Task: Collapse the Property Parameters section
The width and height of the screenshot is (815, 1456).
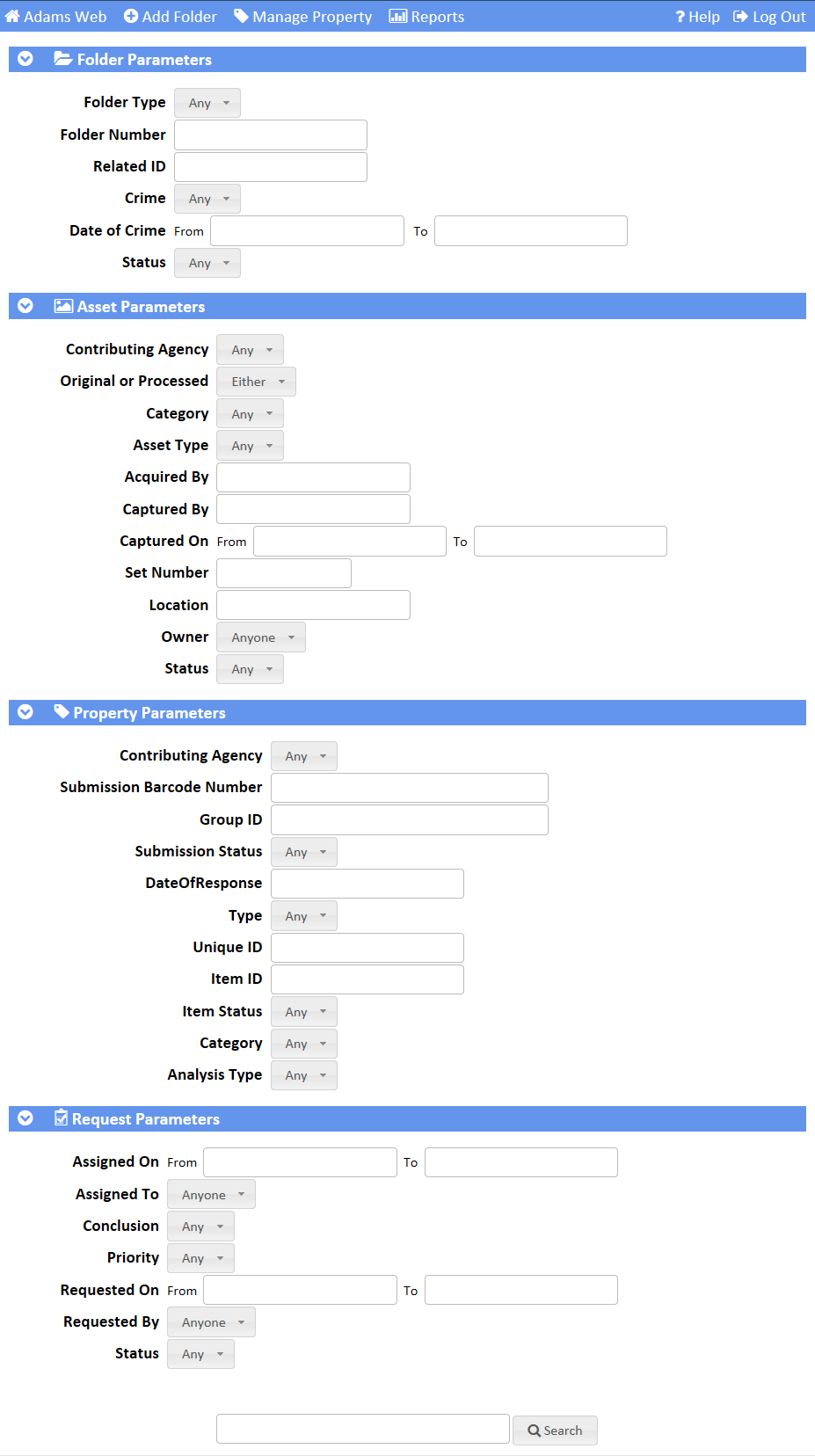Action: click(25, 712)
